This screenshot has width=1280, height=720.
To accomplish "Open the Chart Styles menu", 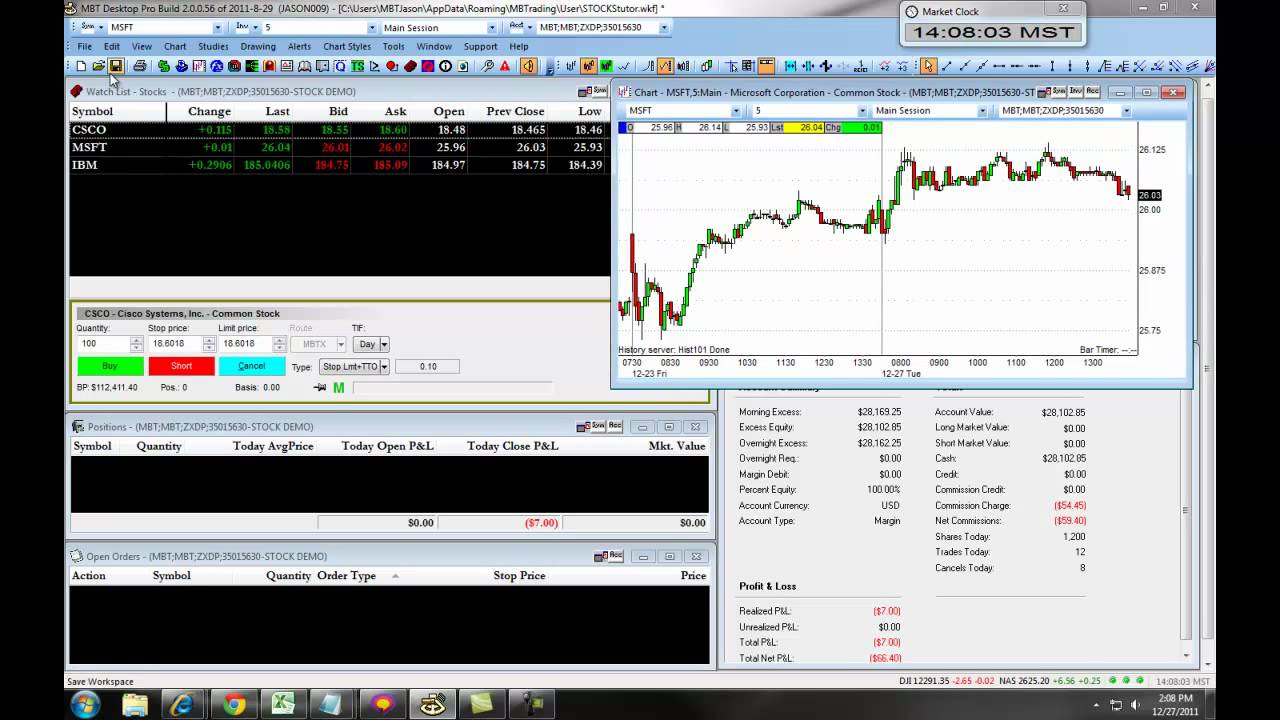I will 347,46.
